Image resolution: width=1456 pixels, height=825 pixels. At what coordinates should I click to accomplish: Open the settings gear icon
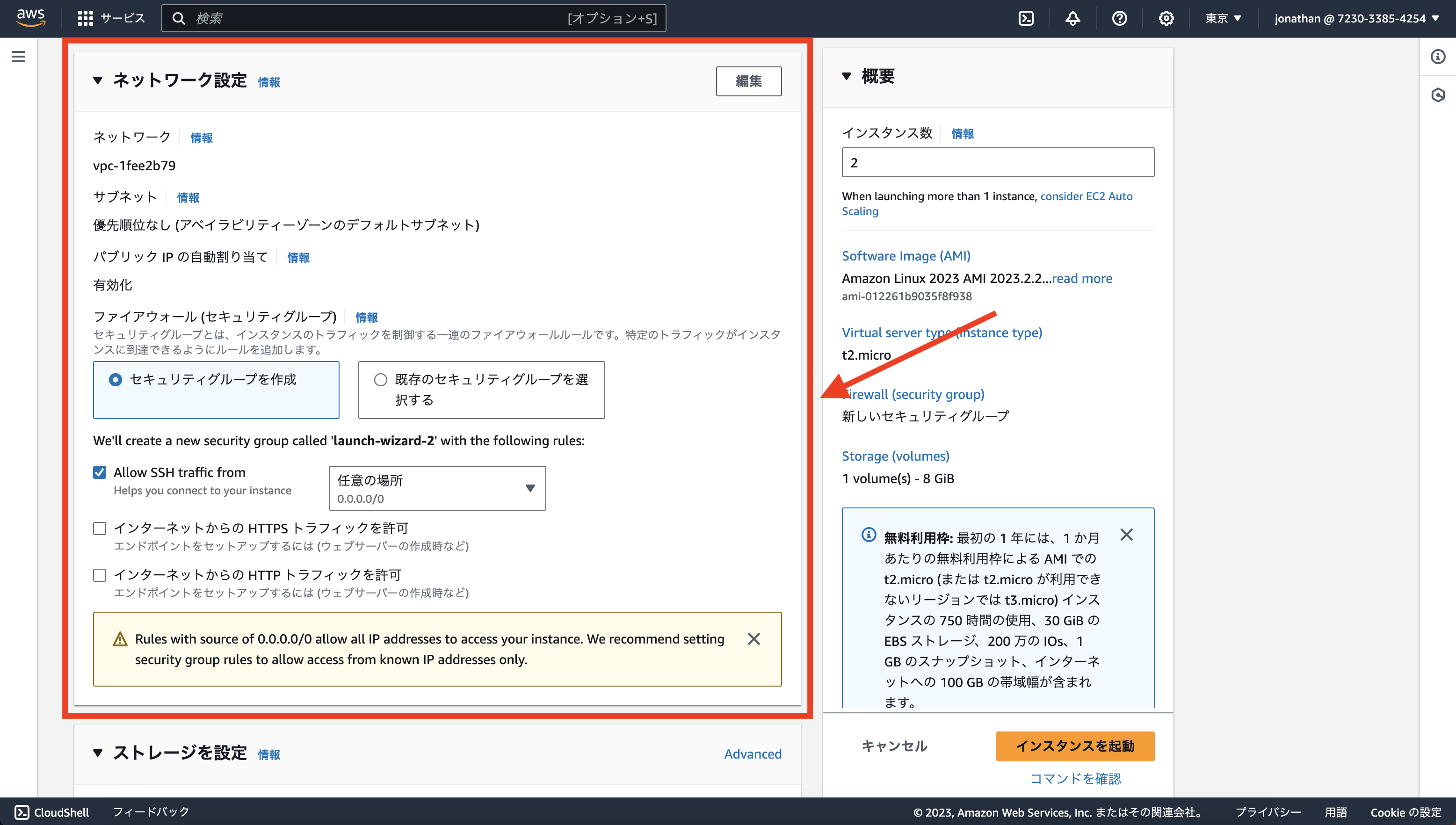[x=1166, y=18]
